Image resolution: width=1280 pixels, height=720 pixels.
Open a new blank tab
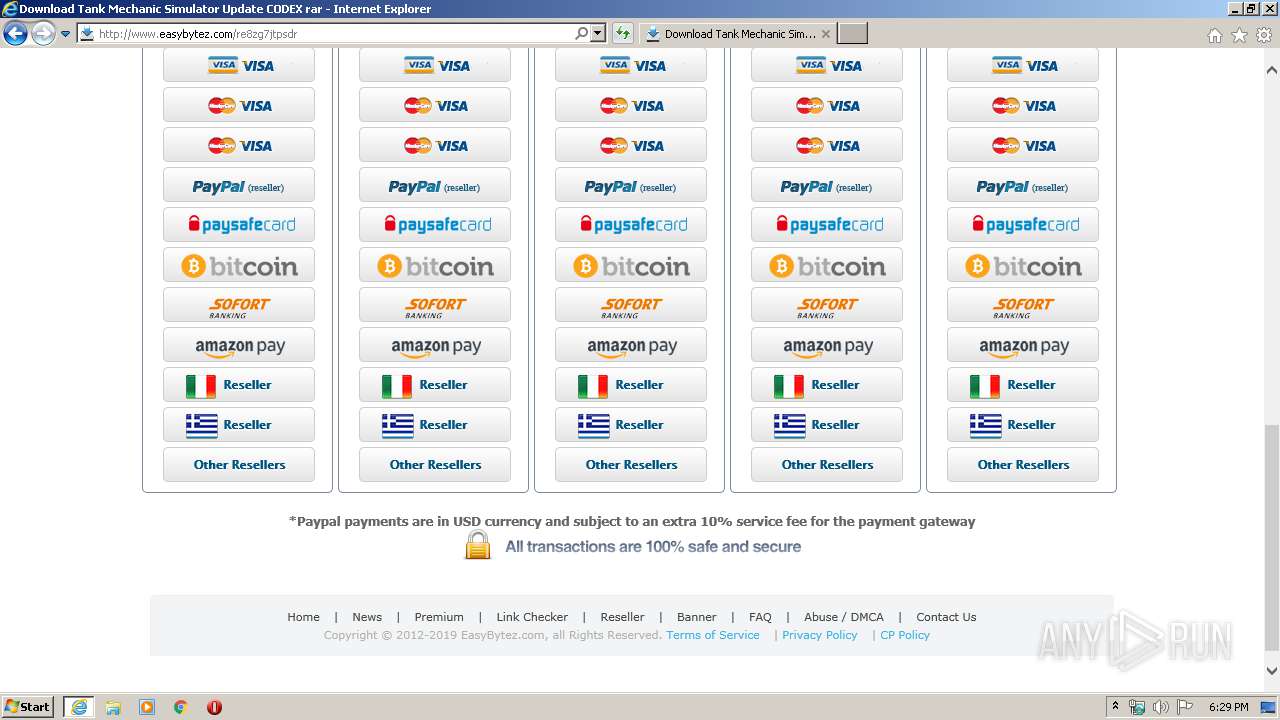click(852, 34)
